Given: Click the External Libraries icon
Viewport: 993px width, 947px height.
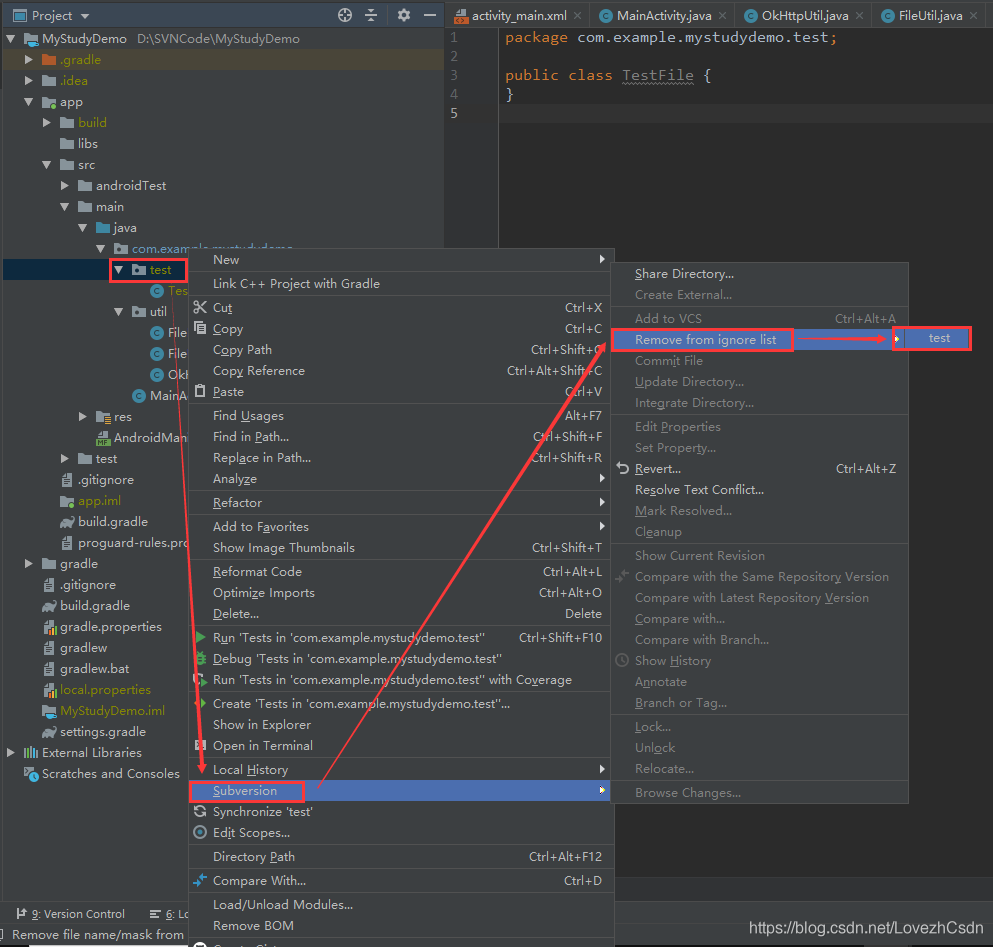Looking at the screenshot, I should pos(30,753).
